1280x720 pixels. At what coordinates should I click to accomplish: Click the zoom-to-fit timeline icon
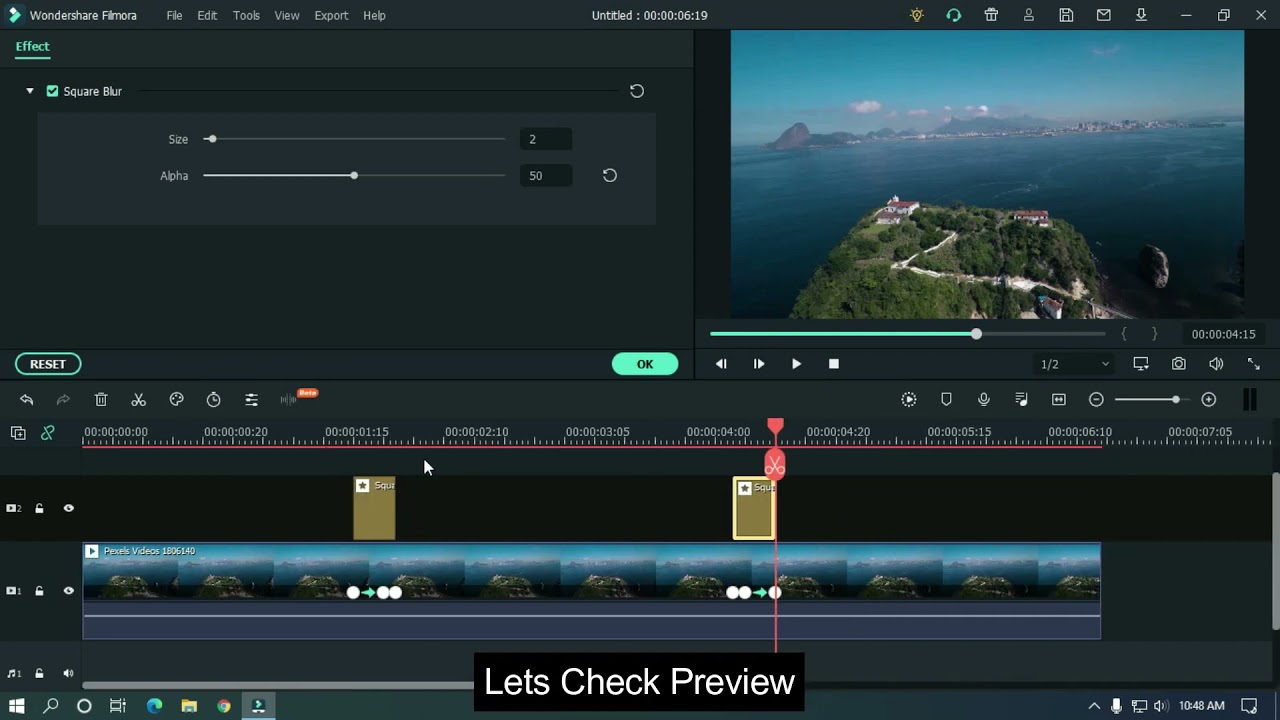1059,400
